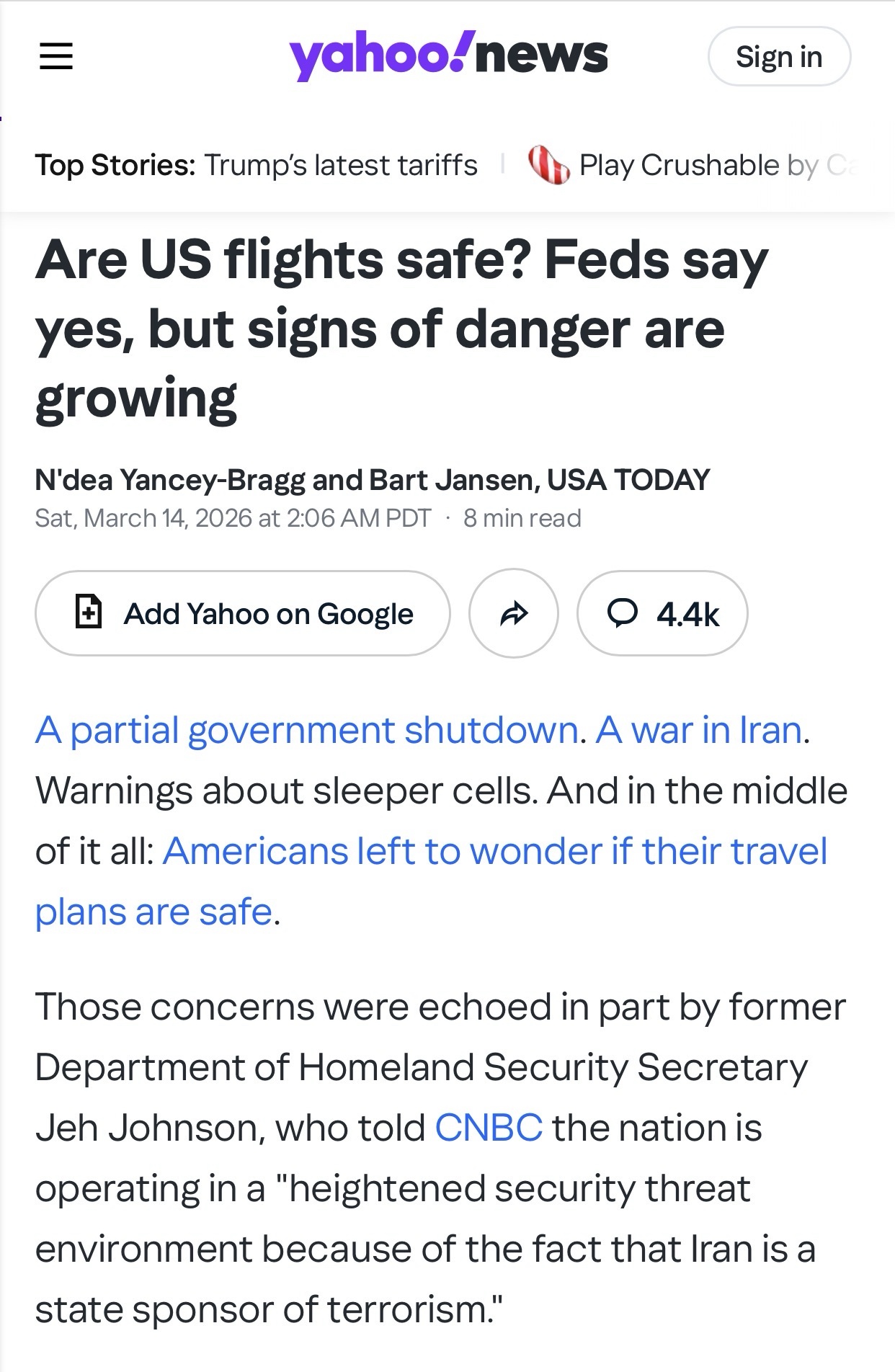This screenshot has width=895, height=1372.
Task: Tap the speech bubble comment icon
Action: coord(622,613)
